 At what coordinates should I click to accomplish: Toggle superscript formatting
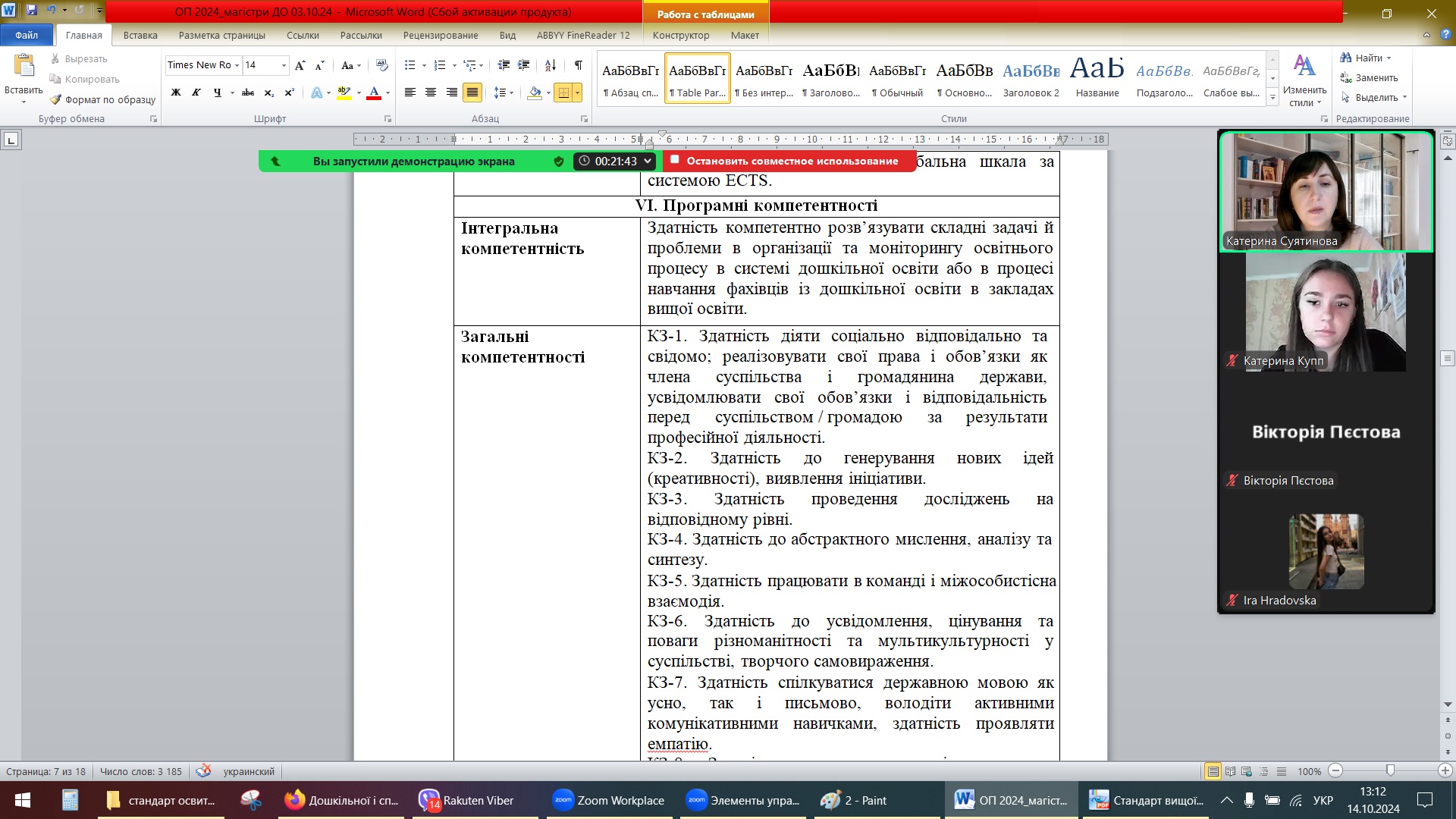(289, 93)
